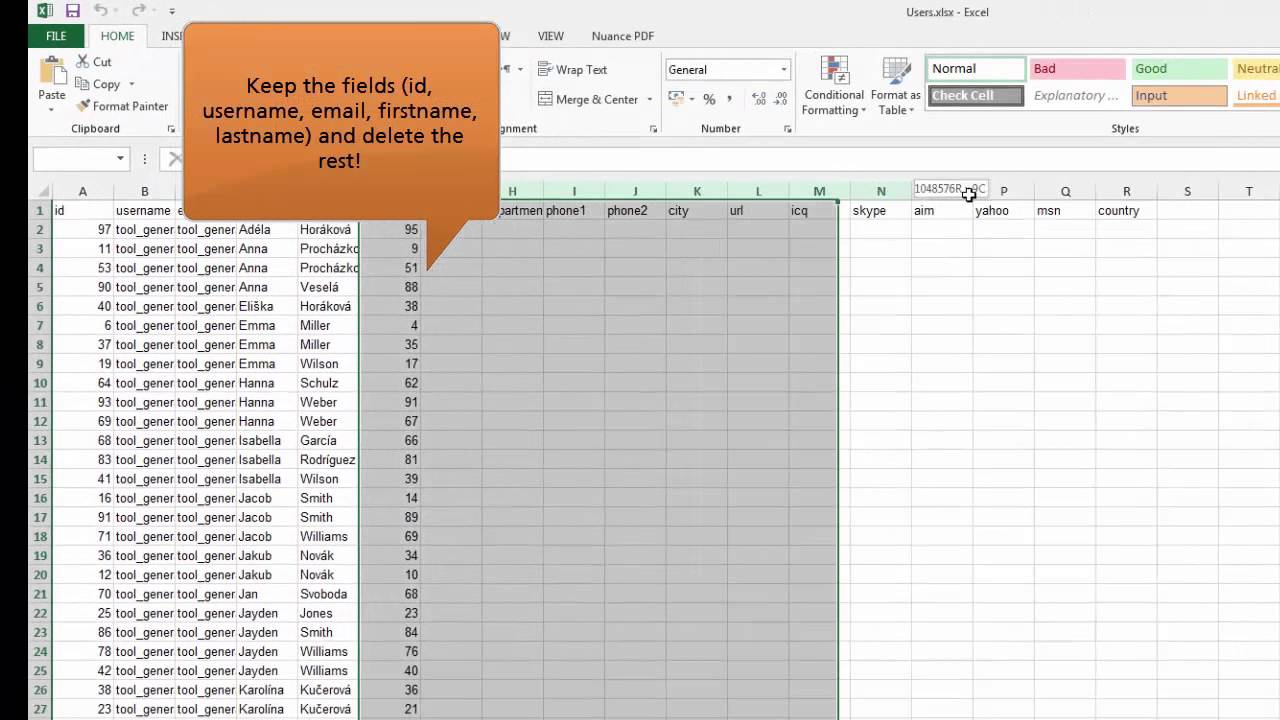Apply the Input cell style
This screenshot has height=720, width=1280.
coord(1180,96)
